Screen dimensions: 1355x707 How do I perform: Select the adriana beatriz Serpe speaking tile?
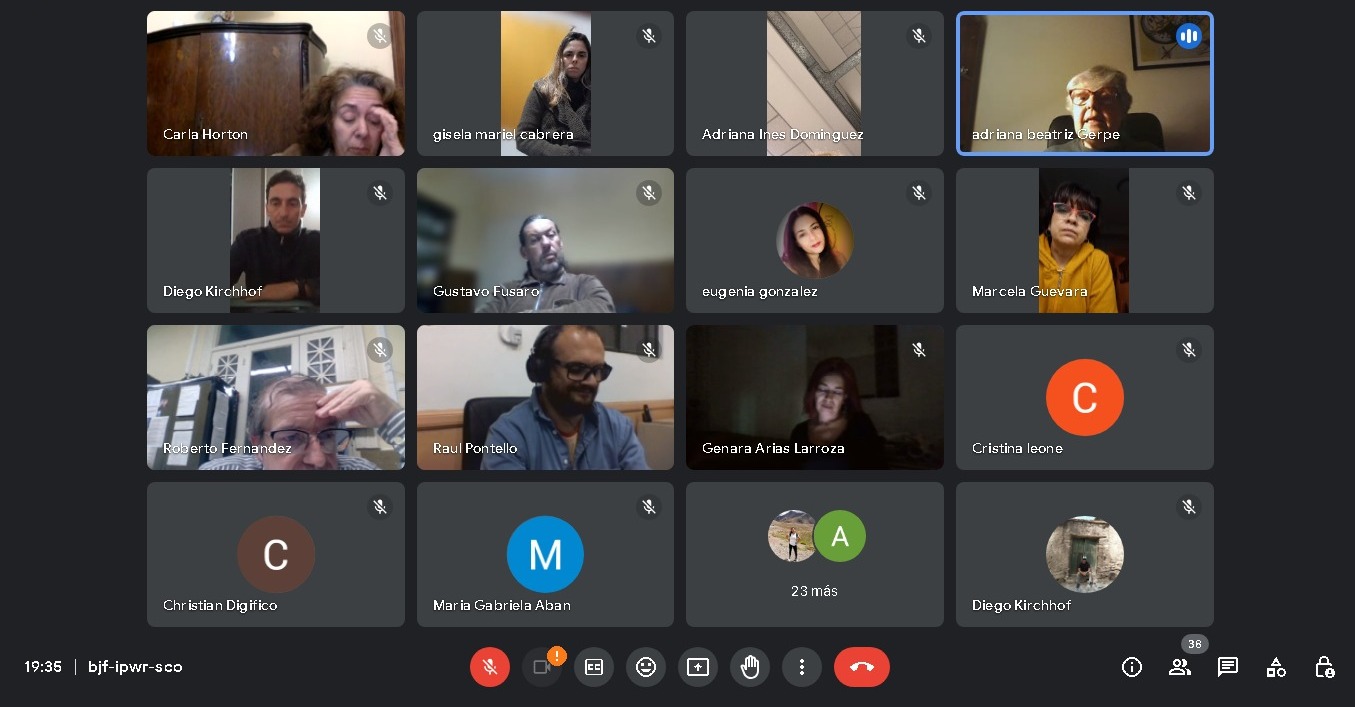pos(1085,83)
